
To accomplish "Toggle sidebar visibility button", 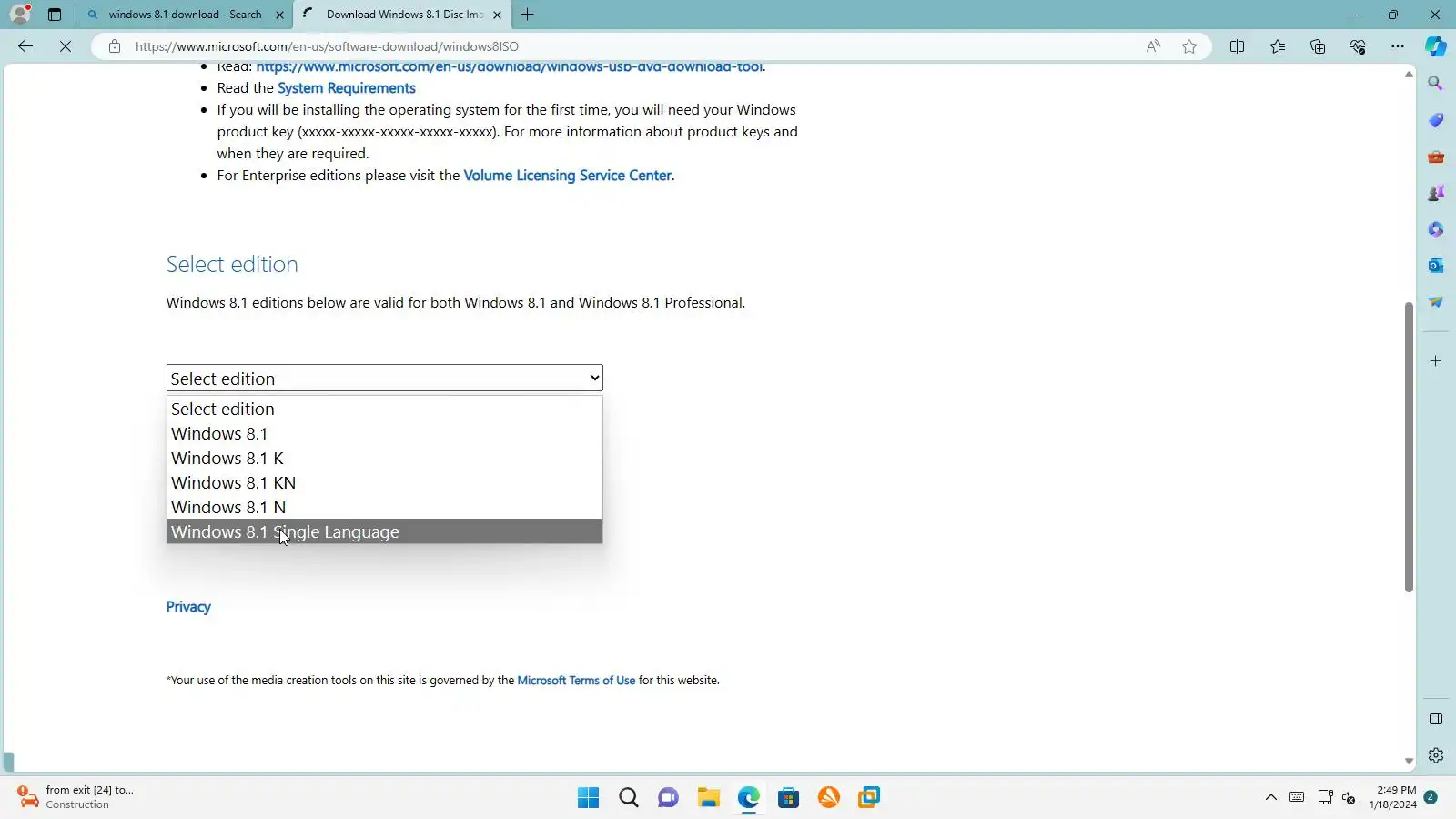I will (x=1436, y=719).
